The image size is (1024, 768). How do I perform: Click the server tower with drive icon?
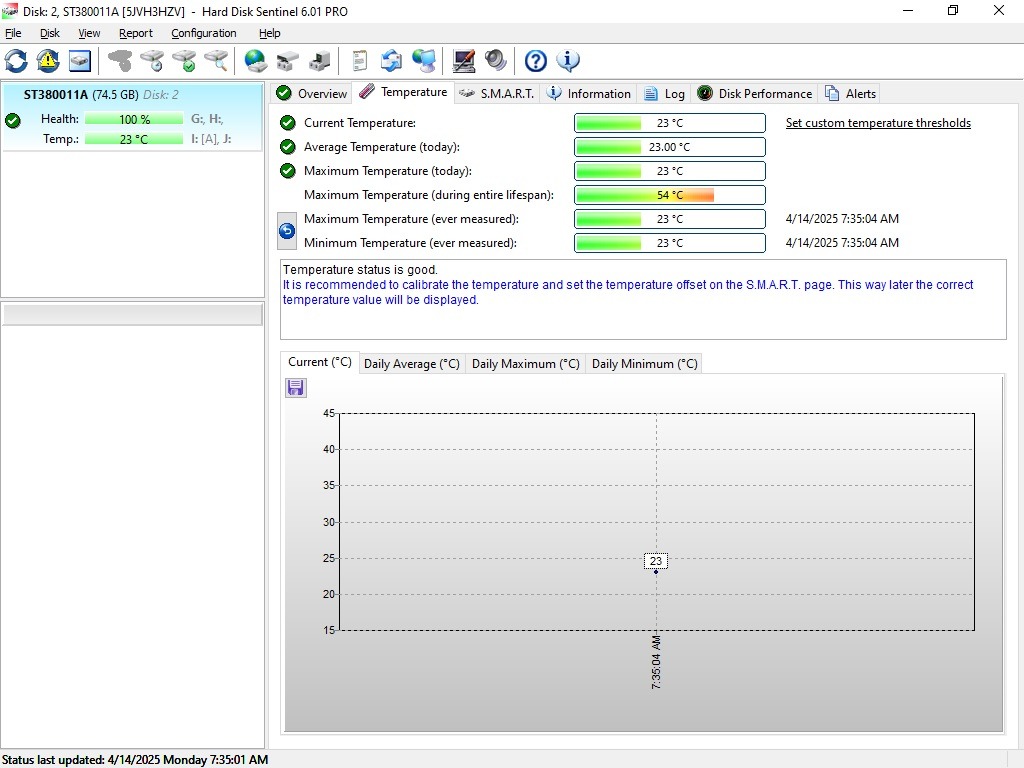pyautogui.click(x=319, y=61)
